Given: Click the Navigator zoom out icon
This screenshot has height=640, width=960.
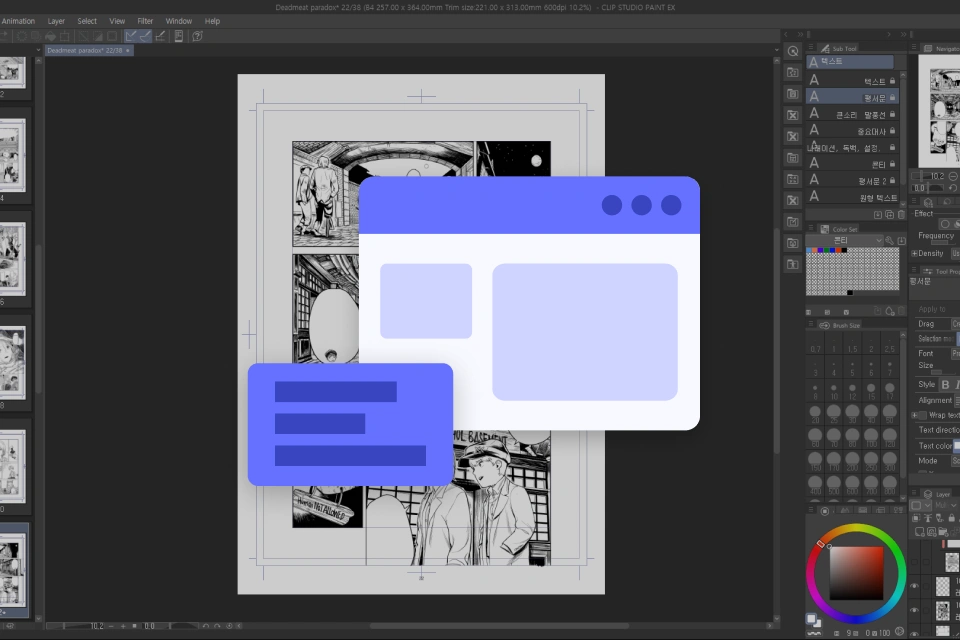Looking at the screenshot, I should tap(953, 176).
